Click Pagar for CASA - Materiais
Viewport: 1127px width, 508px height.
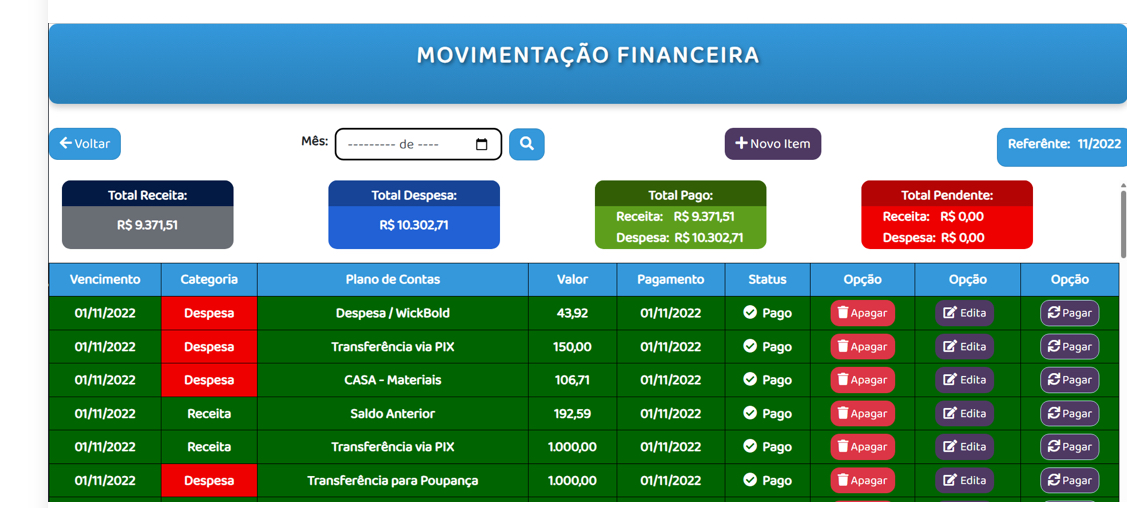coord(1070,380)
